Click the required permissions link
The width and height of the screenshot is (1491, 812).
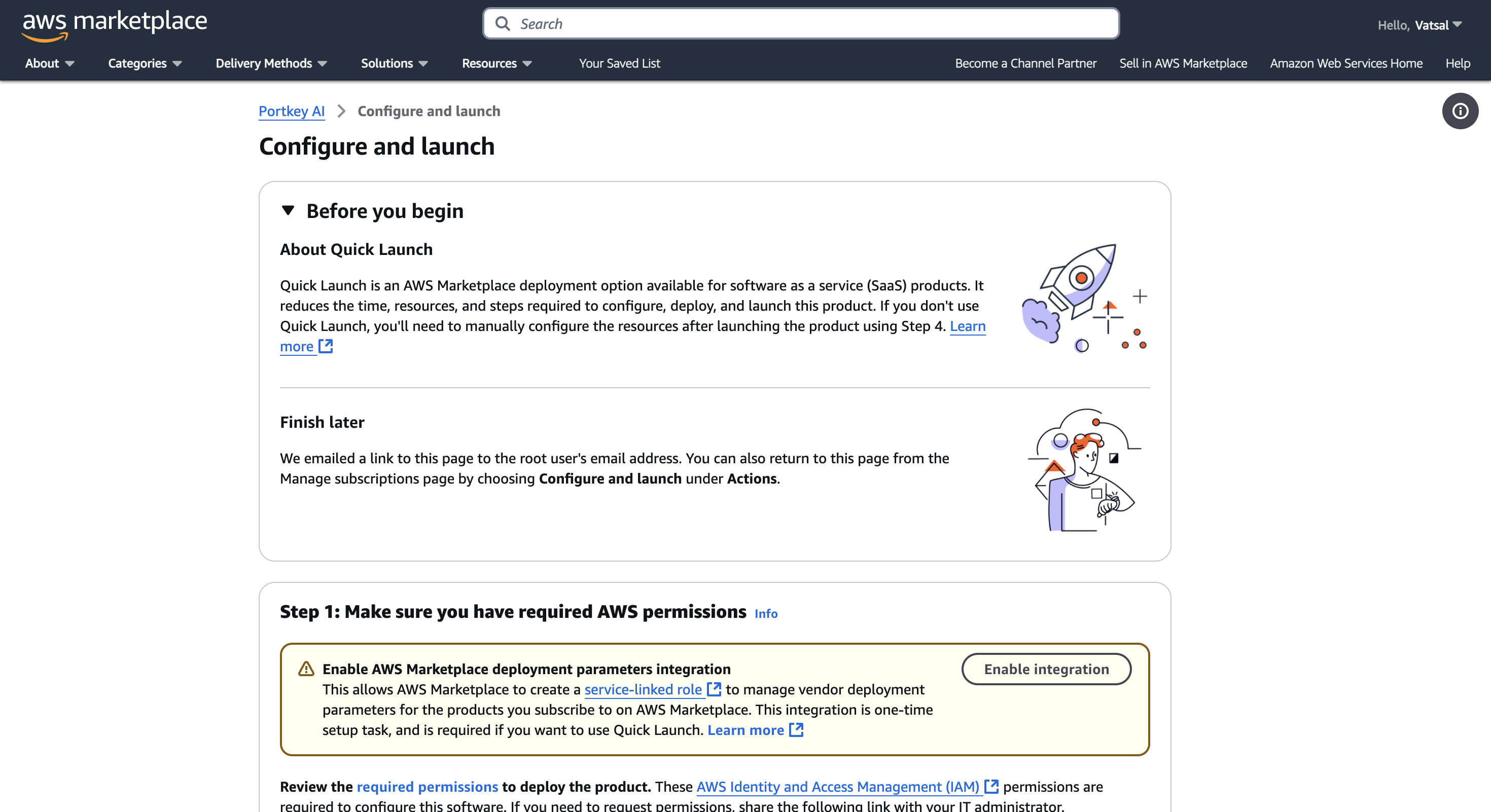[427, 787]
